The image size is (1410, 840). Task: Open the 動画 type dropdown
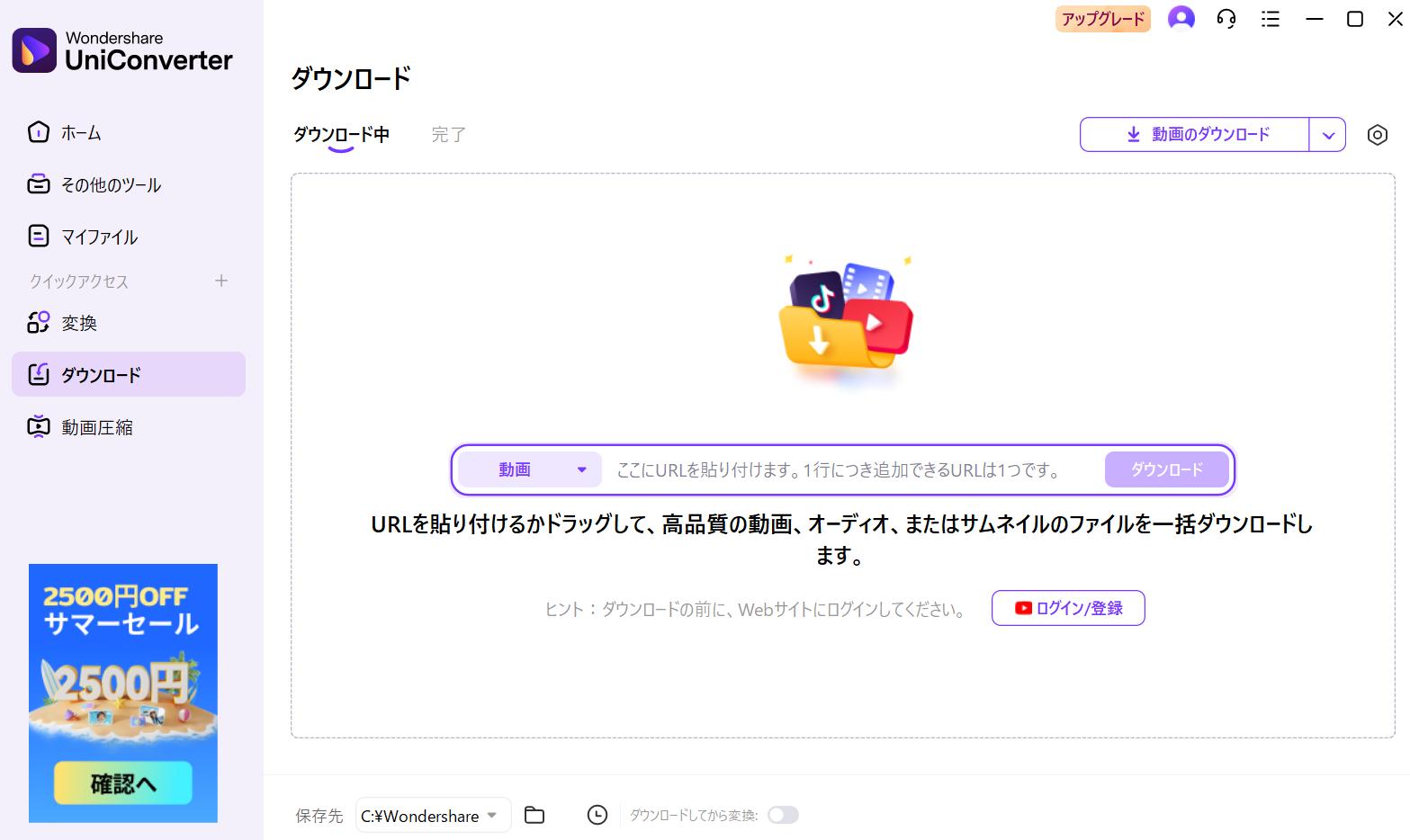point(530,469)
